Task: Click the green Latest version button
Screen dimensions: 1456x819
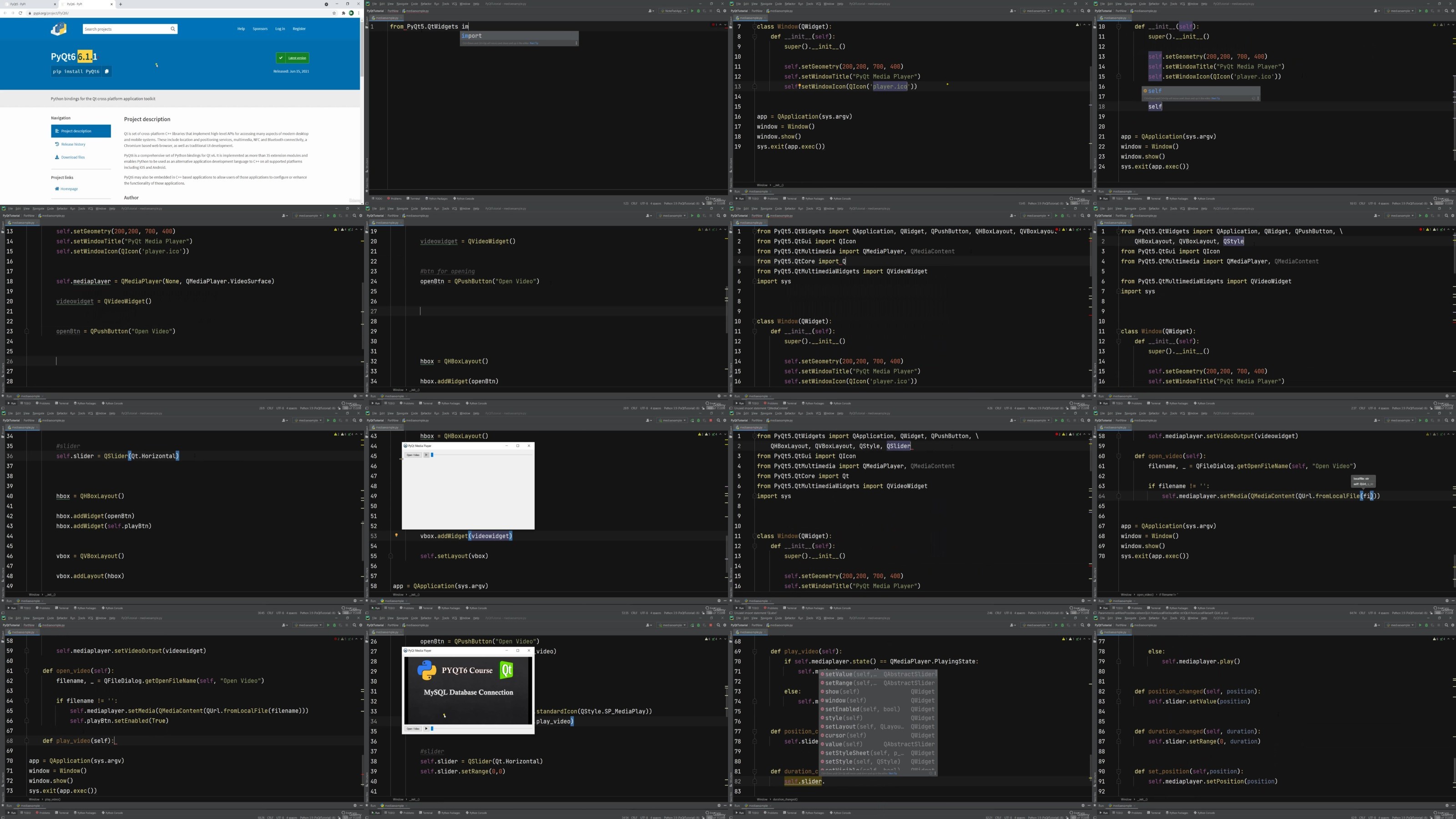Action: click(292, 58)
